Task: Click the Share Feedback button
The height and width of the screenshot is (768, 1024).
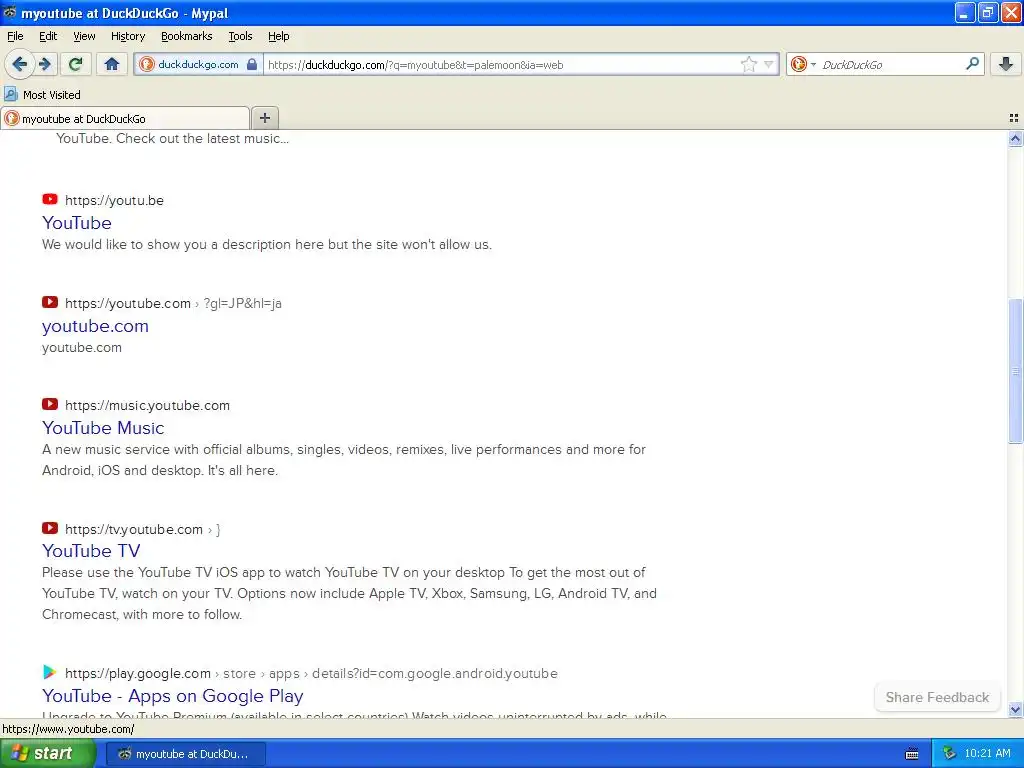Action: [x=937, y=697]
